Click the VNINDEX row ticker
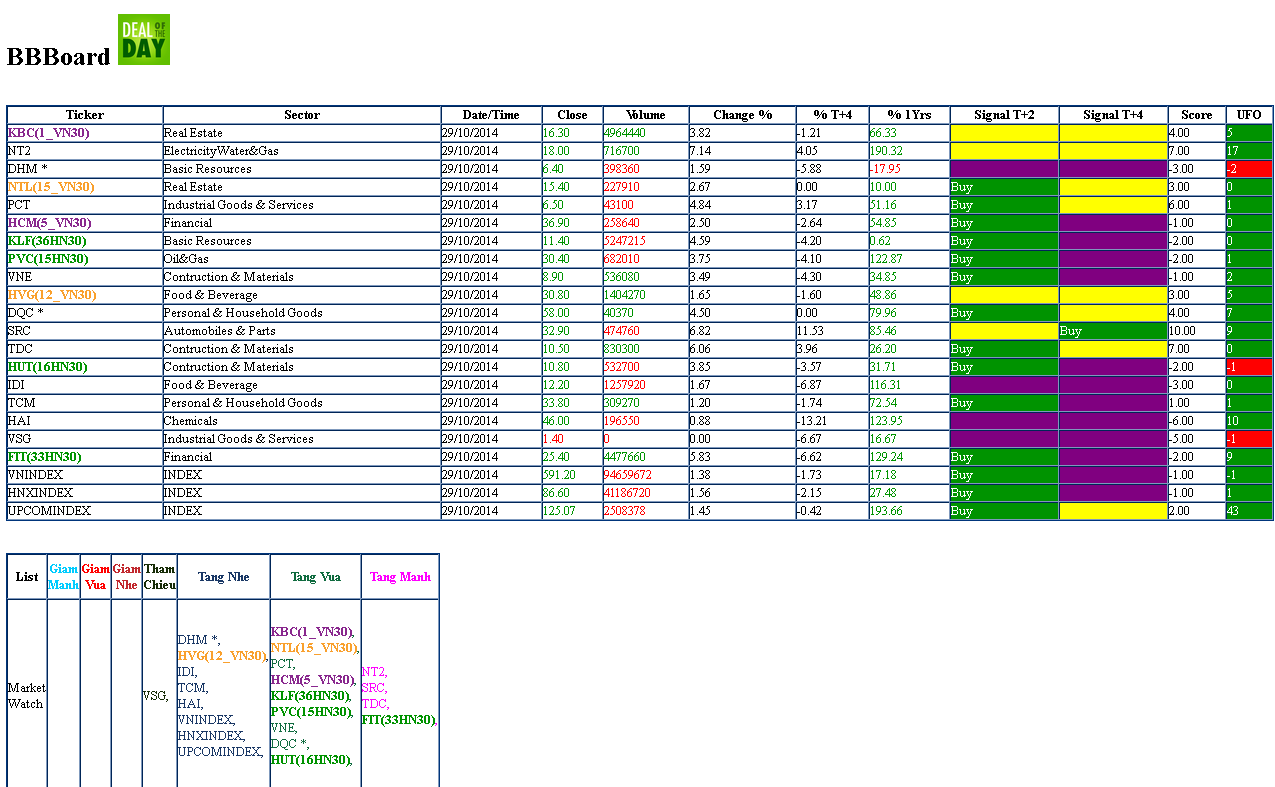The height and width of the screenshot is (787, 1275). coord(35,475)
